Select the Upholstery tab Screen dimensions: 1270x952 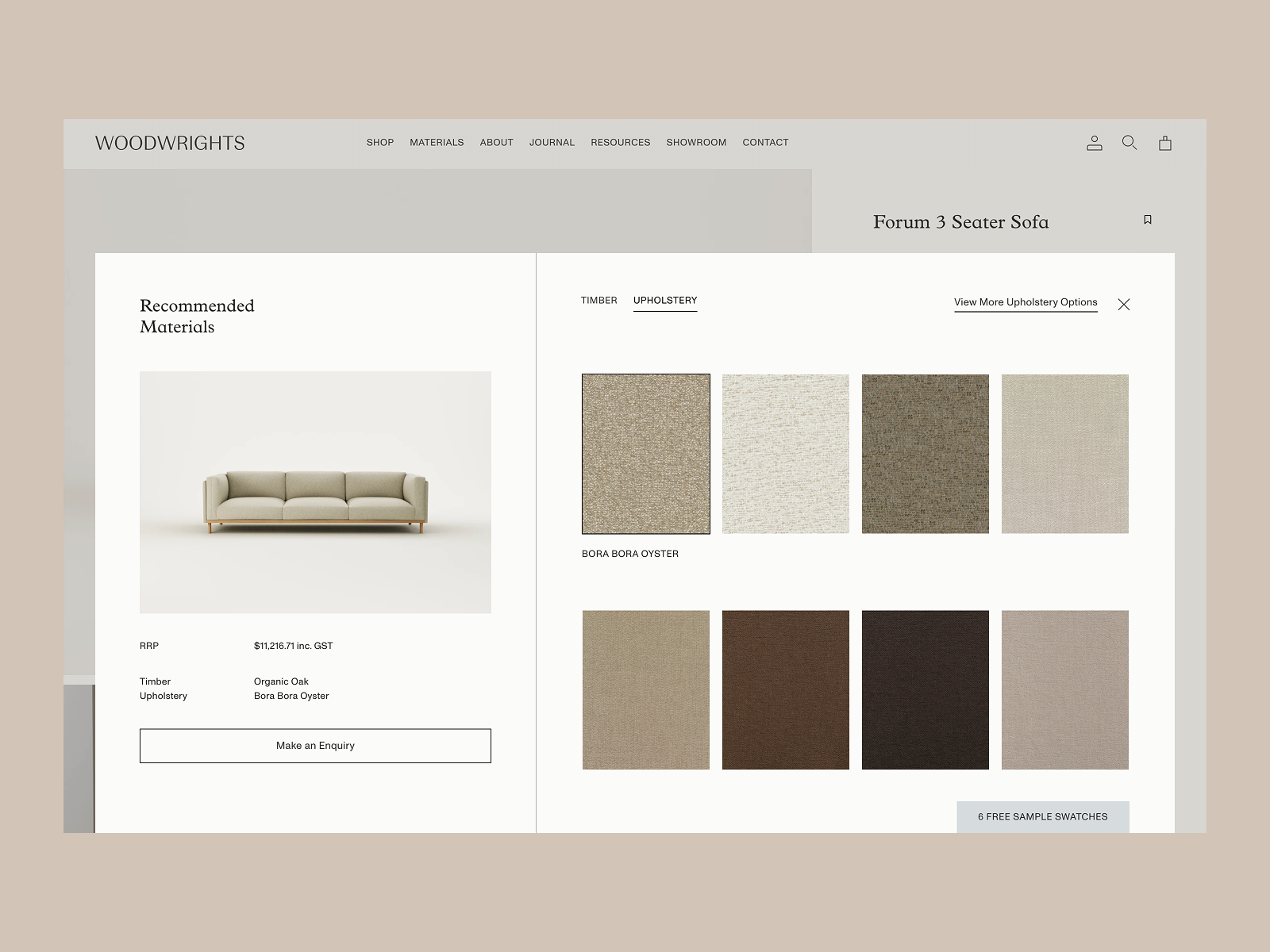point(665,301)
